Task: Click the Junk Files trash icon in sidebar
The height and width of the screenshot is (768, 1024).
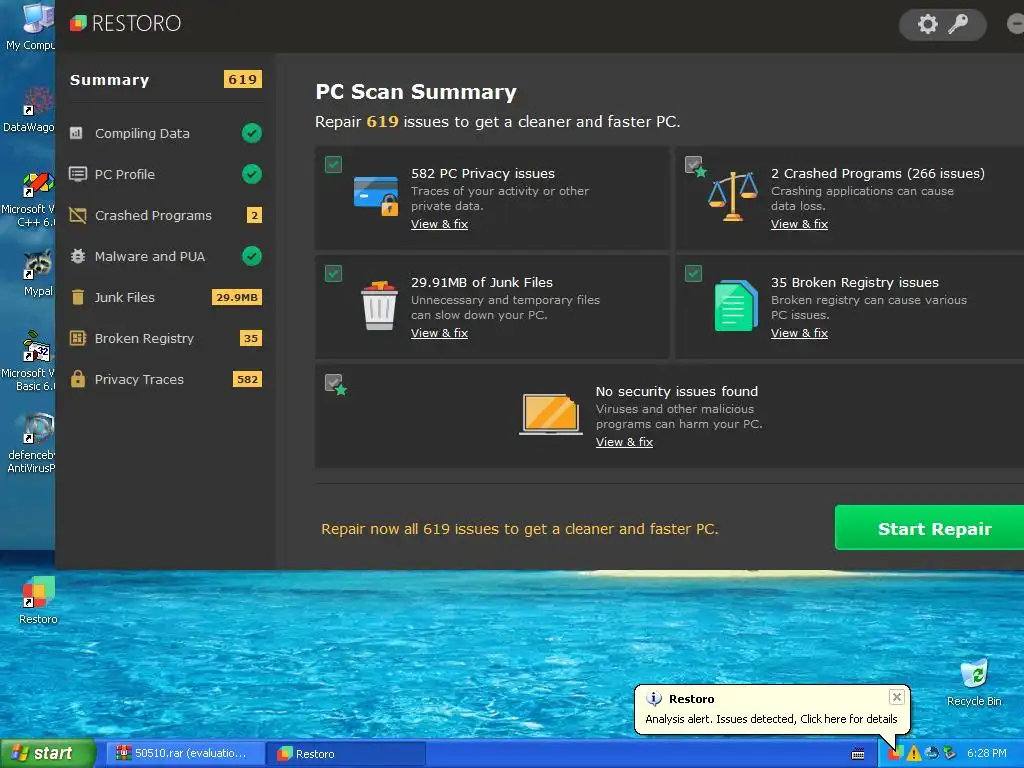Action: tap(78, 297)
